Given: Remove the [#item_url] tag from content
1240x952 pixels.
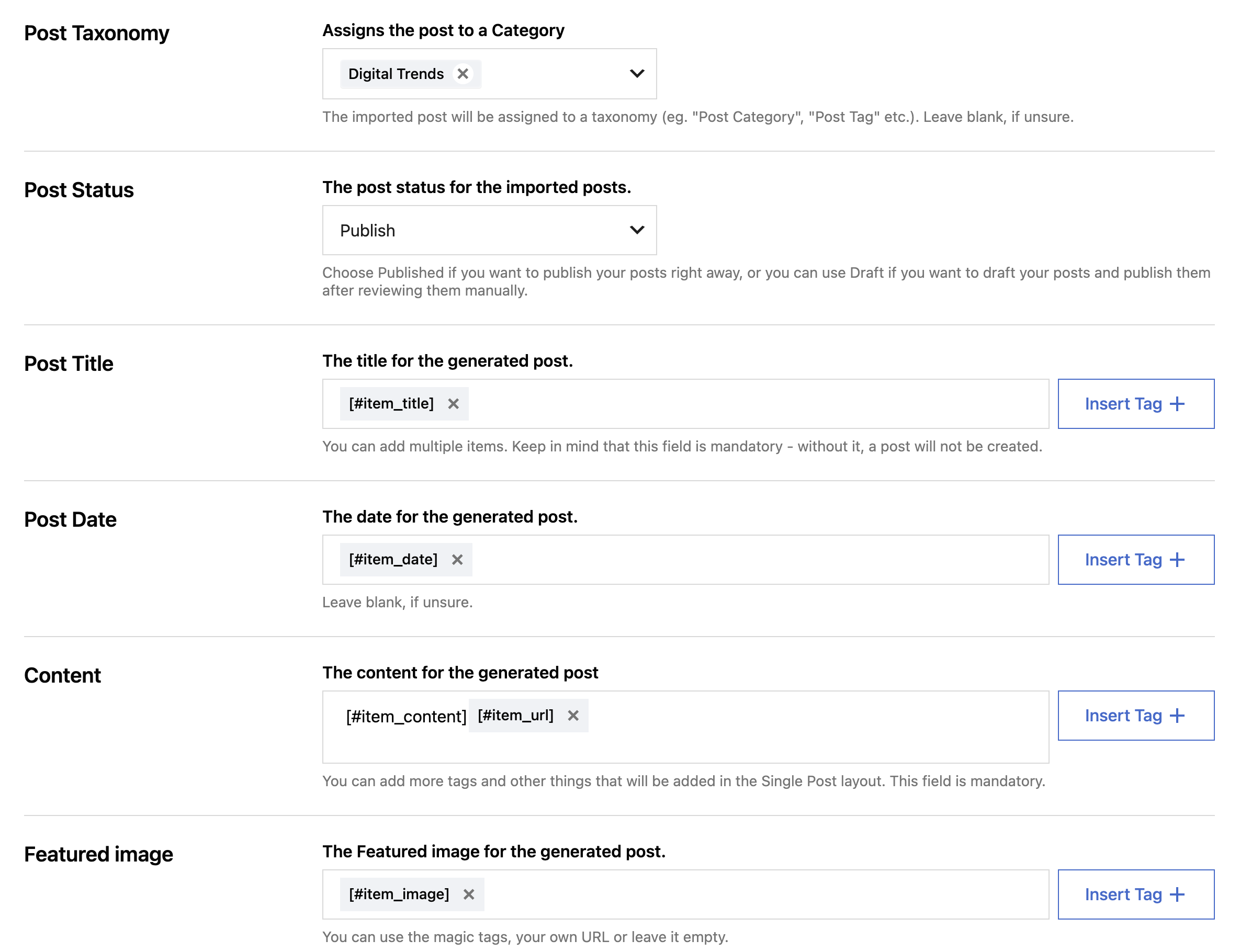Looking at the screenshot, I should click(x=573, y=715).
